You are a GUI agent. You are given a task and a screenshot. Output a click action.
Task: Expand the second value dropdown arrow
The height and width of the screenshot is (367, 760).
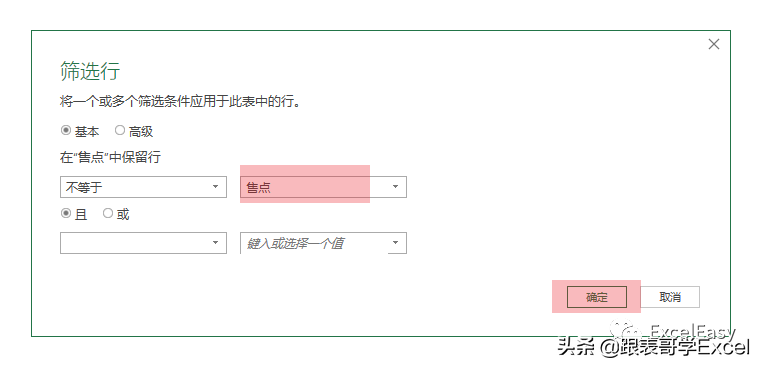[396, 243]
